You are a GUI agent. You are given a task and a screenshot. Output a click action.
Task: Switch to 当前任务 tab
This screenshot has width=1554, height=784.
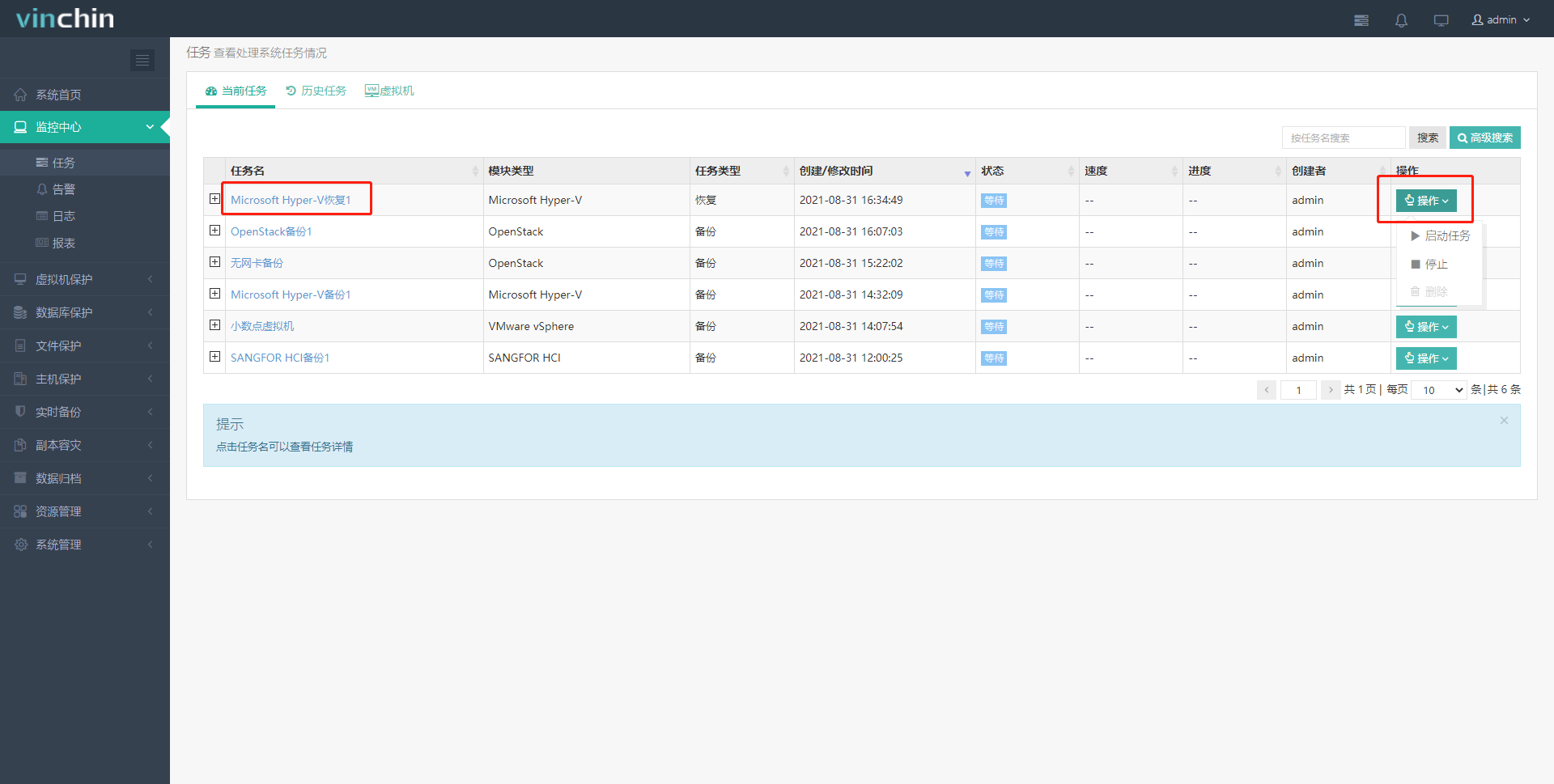pos(236,91)
